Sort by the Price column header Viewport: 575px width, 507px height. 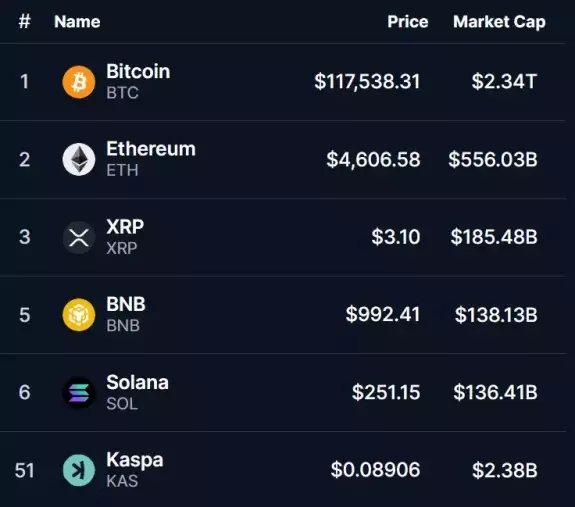408,22
